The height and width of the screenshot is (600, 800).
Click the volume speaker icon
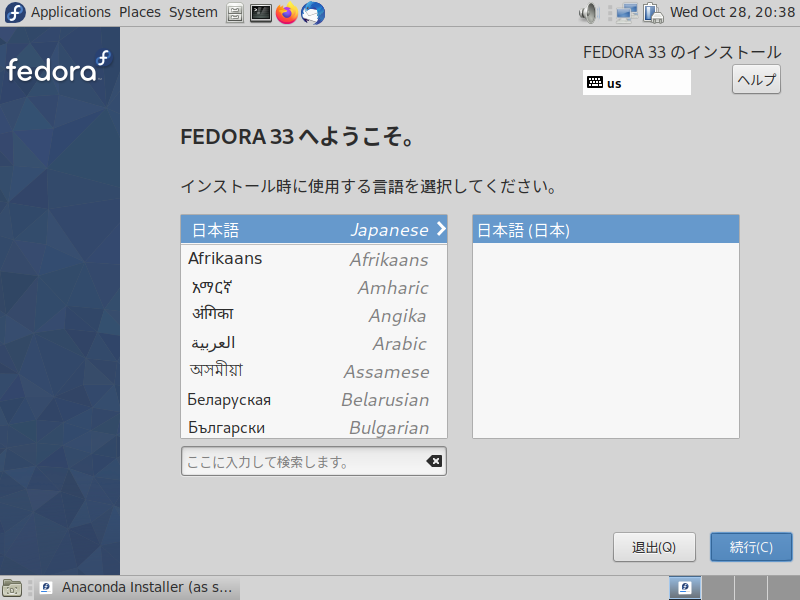tap(588, 13)
